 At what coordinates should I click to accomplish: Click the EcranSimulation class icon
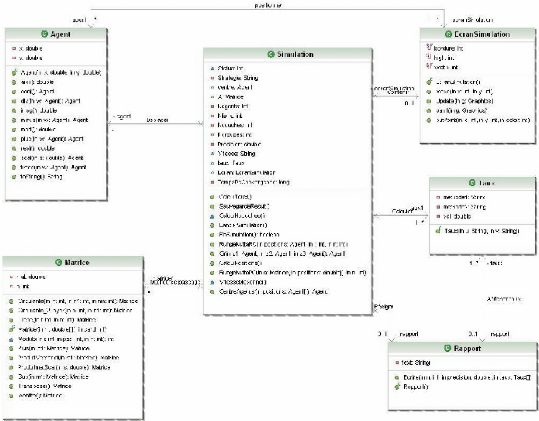pyautogui.click(x=448, y=34)
